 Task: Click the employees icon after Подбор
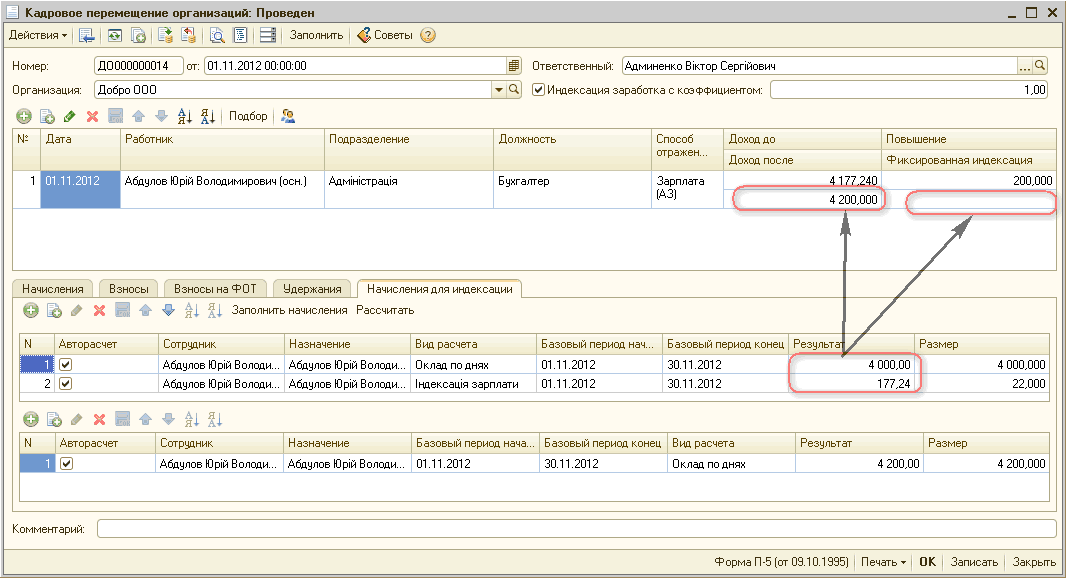tap(288, 116)
